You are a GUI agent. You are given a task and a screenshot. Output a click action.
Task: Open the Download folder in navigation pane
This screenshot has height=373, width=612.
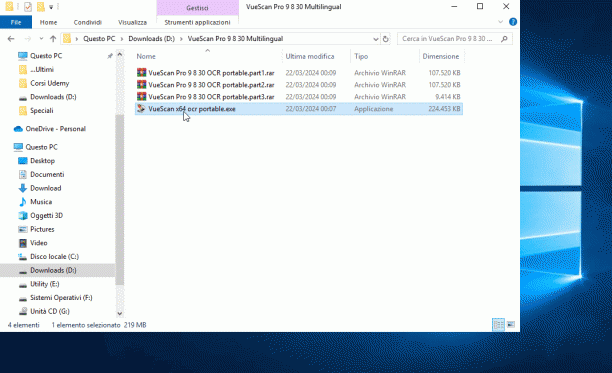[x=46, y=188]
